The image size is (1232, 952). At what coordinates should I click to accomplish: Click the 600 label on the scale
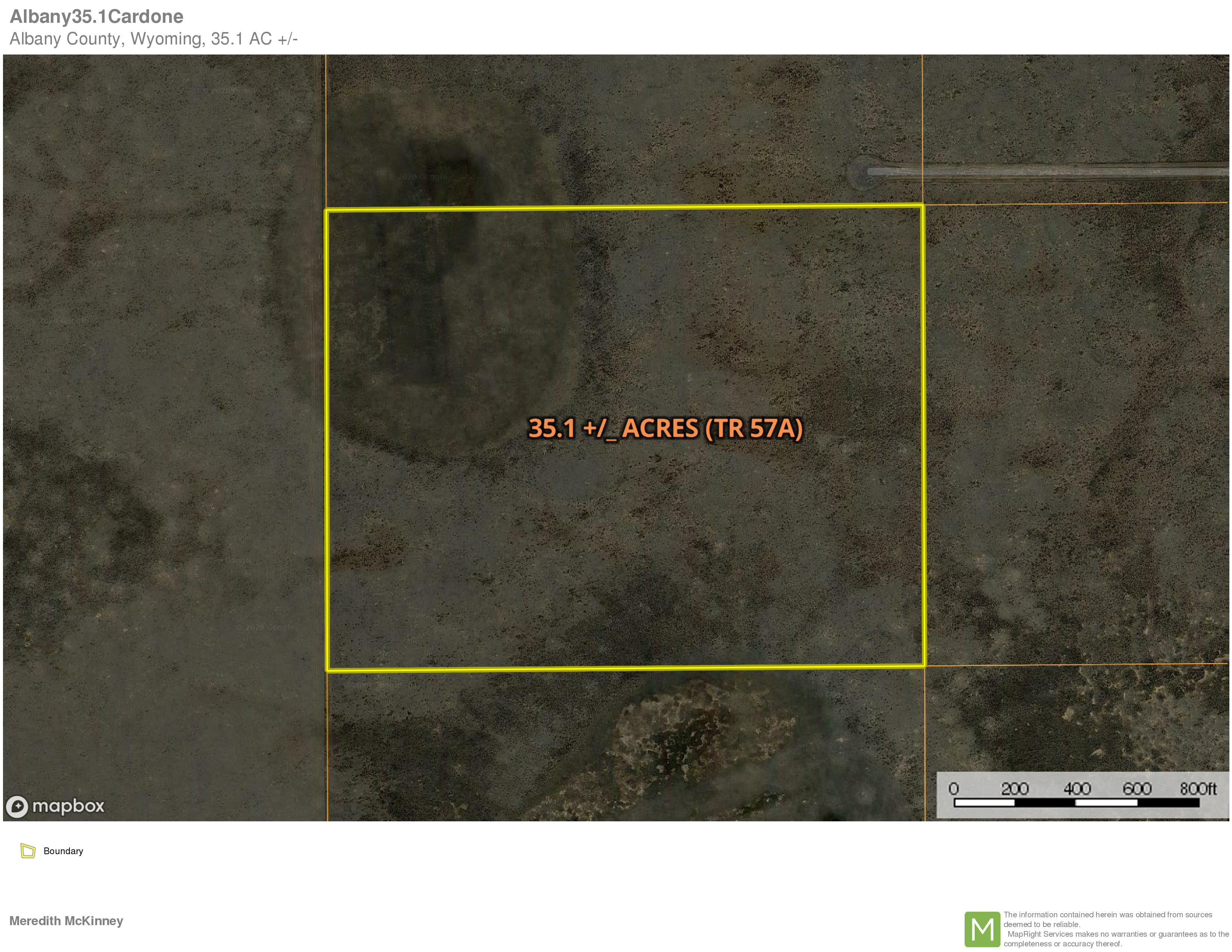point(1137,788)
